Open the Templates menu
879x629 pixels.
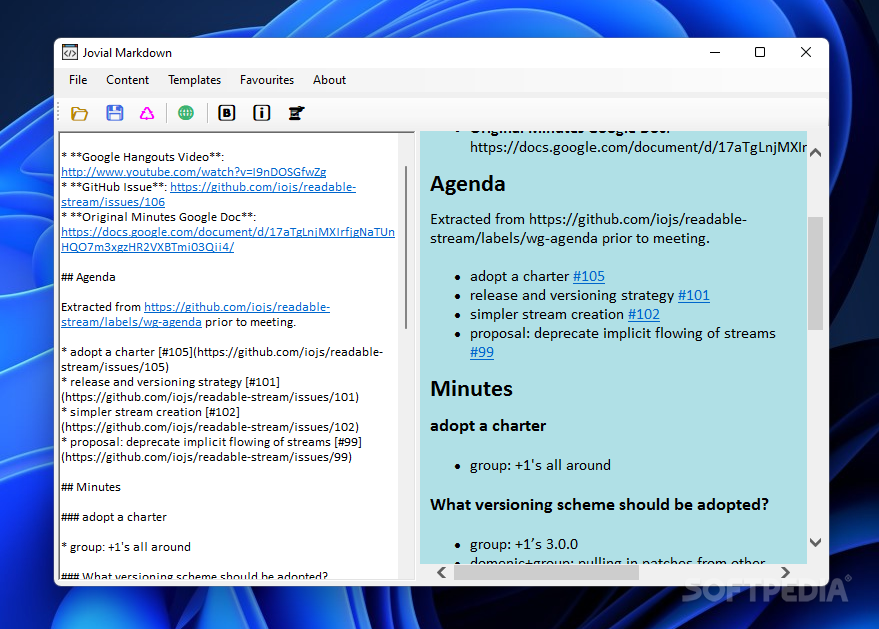(x=195, y=80)
